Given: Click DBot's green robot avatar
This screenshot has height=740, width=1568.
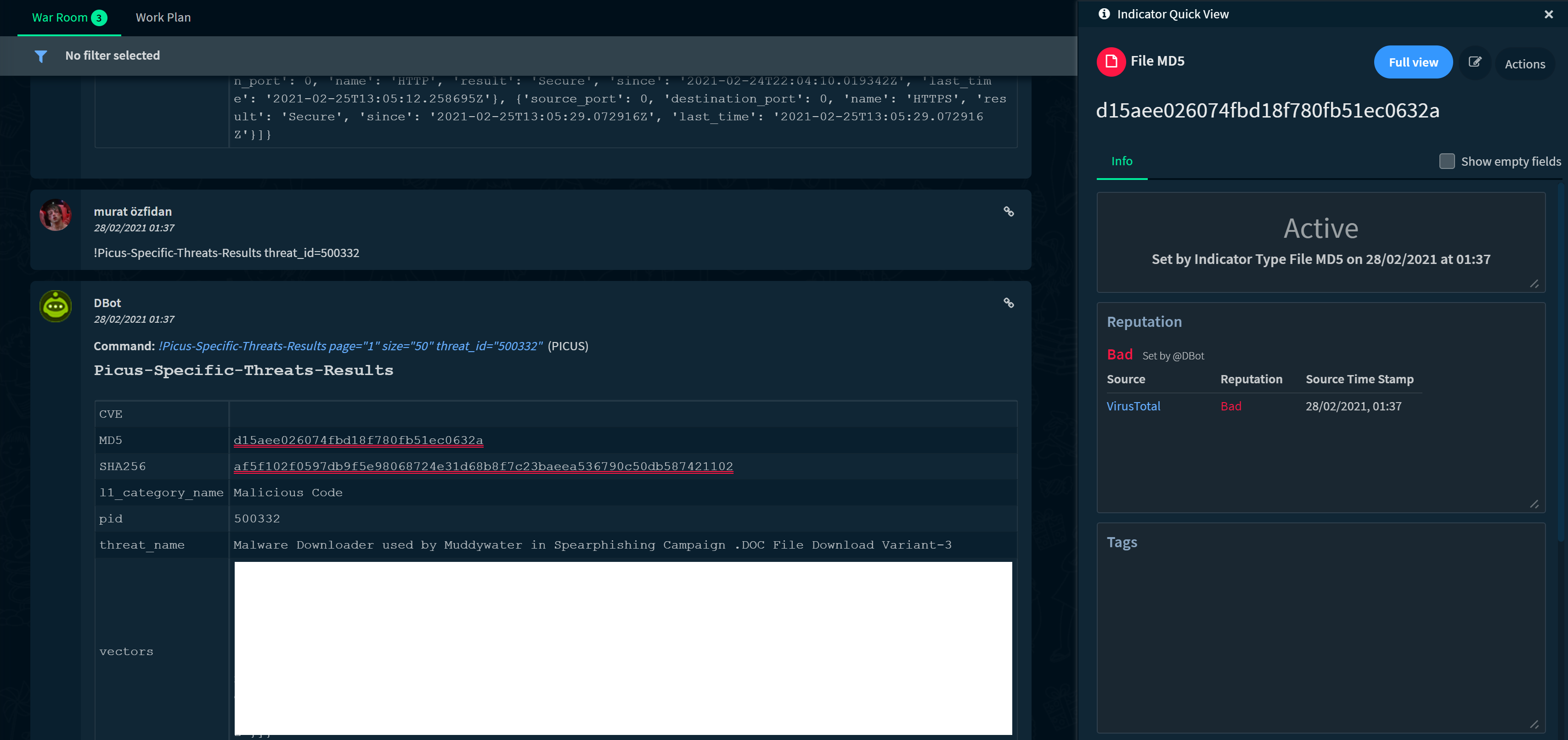Looking at the screenshot, I should click(x=56, y=306).
